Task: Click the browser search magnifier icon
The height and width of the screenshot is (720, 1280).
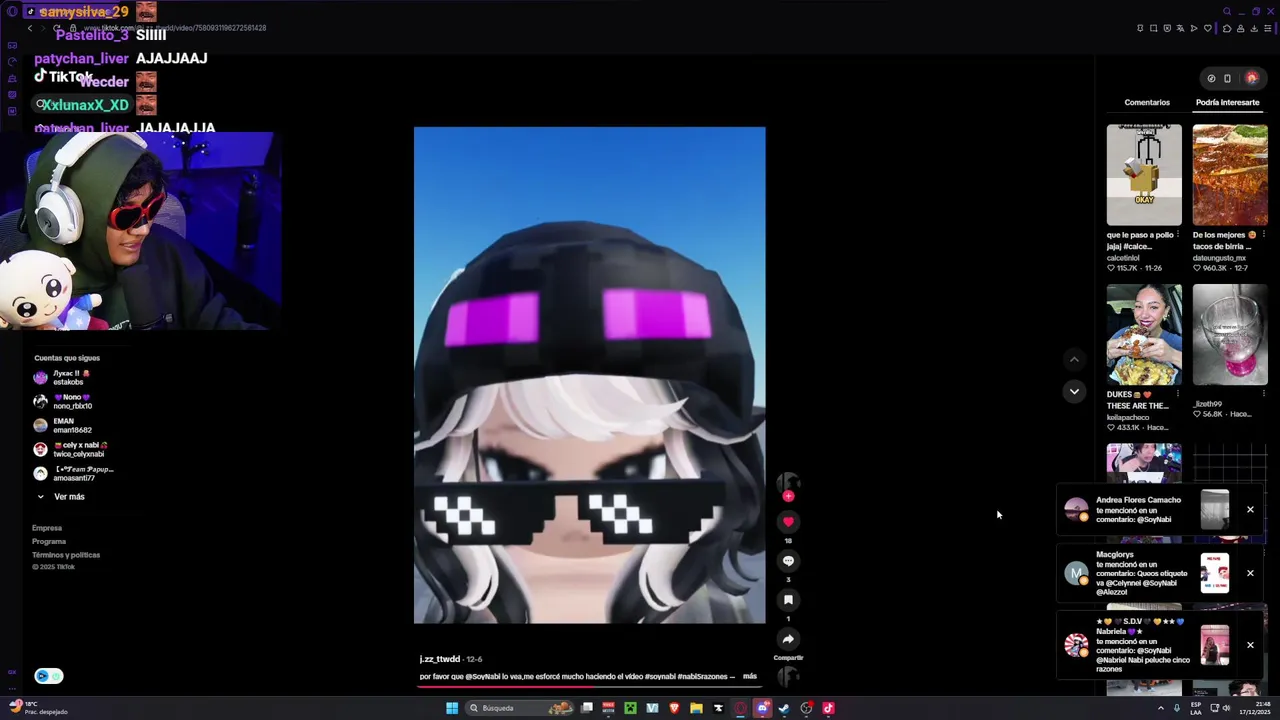Action: (1227, 11)
